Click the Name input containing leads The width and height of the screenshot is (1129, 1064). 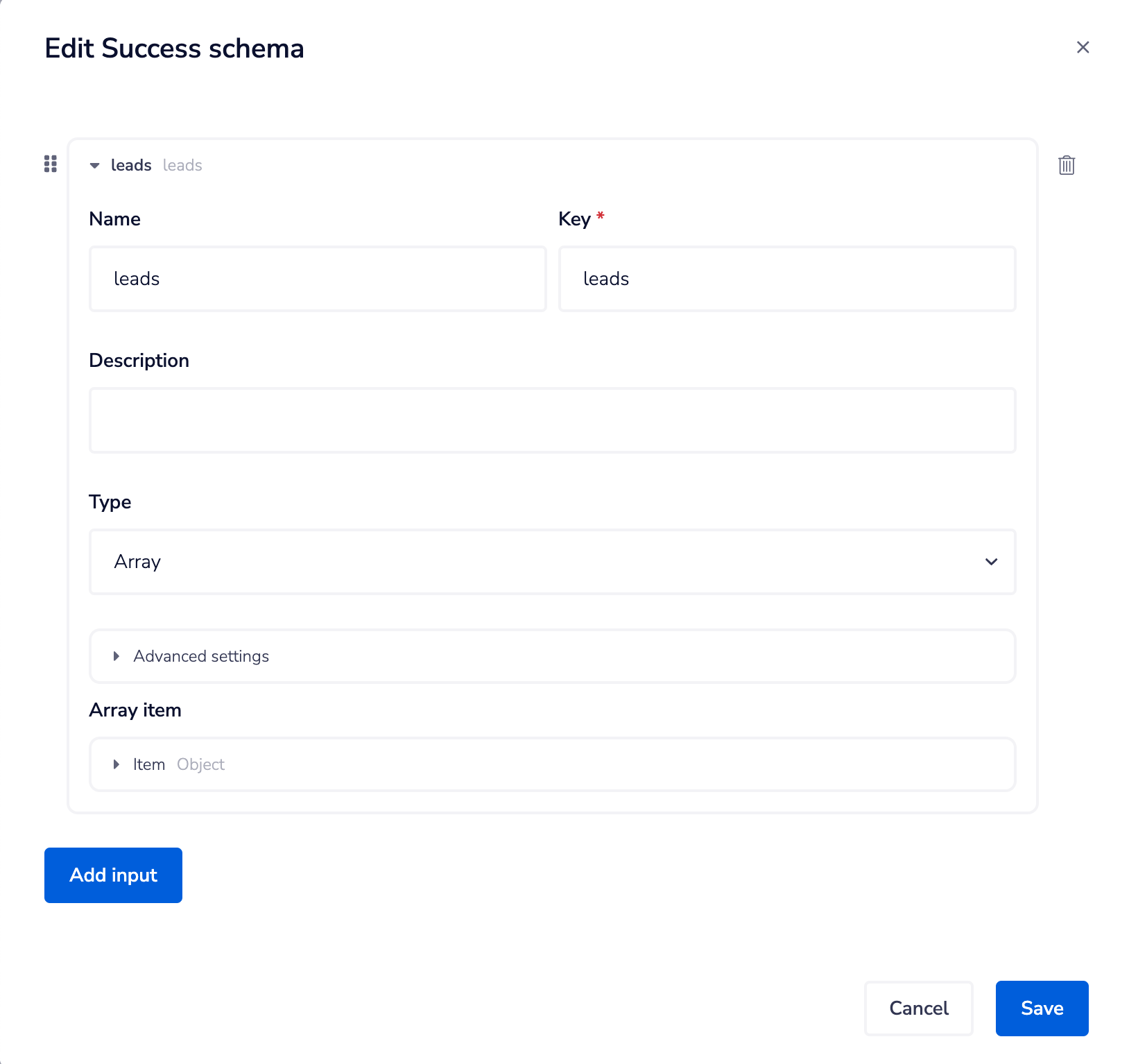click(318, 279)
